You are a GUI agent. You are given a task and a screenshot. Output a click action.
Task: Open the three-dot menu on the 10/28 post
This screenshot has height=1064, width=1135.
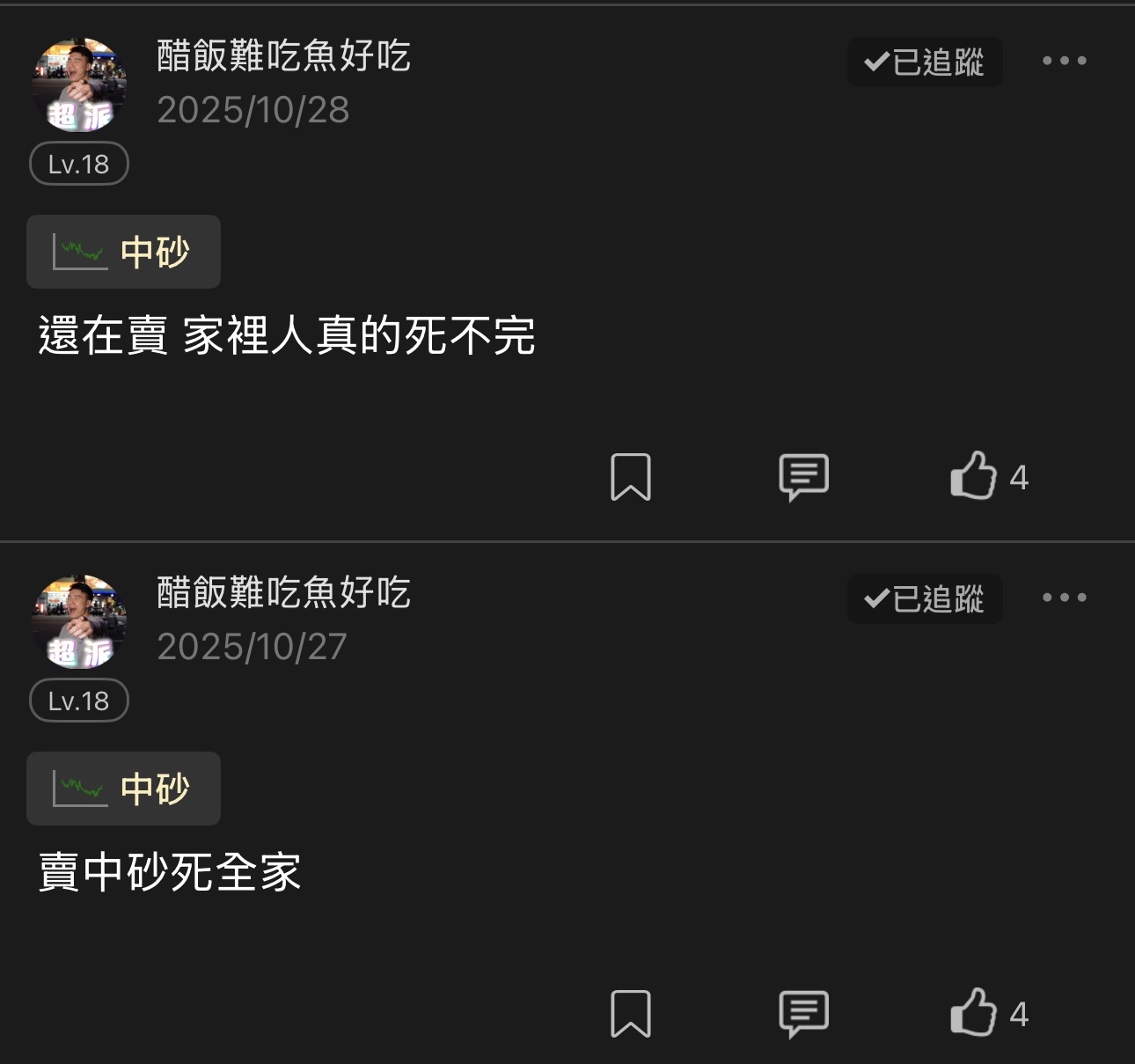tap(1065, 61)
